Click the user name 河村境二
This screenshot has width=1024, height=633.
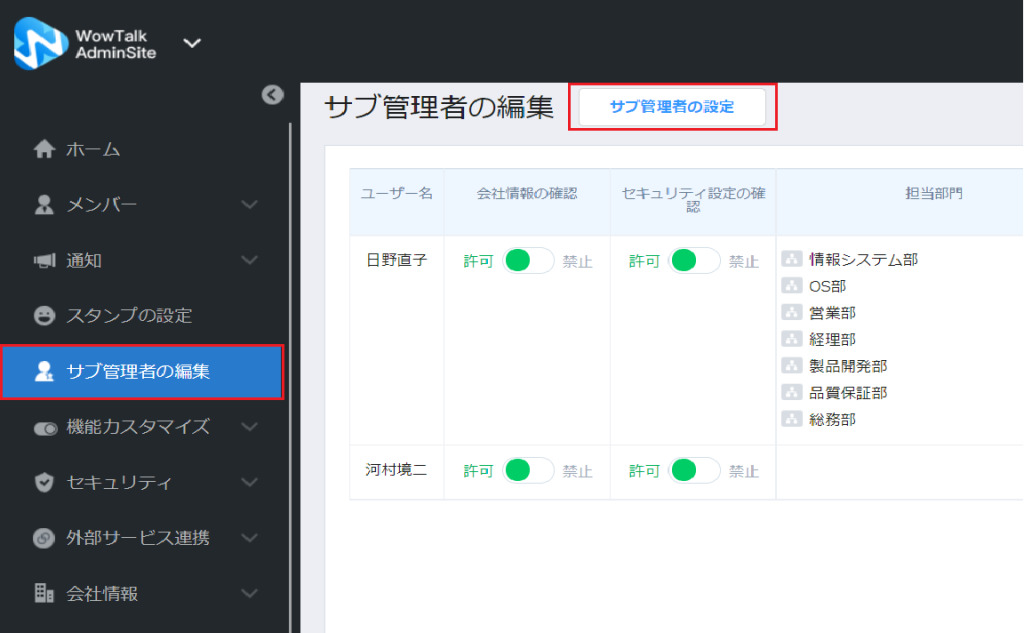[396, 470]
